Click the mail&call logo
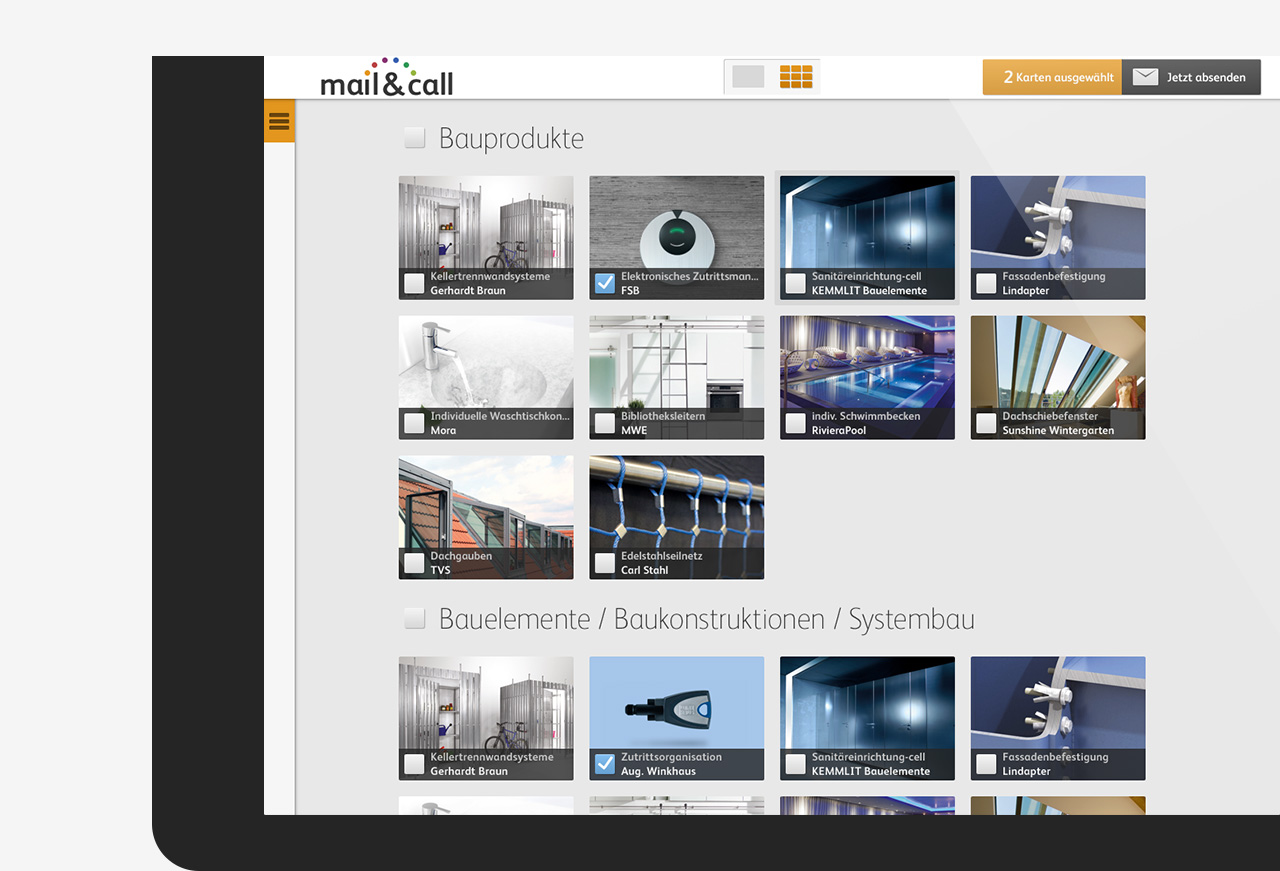1280x871 pixels. click(x=387, y=77)
